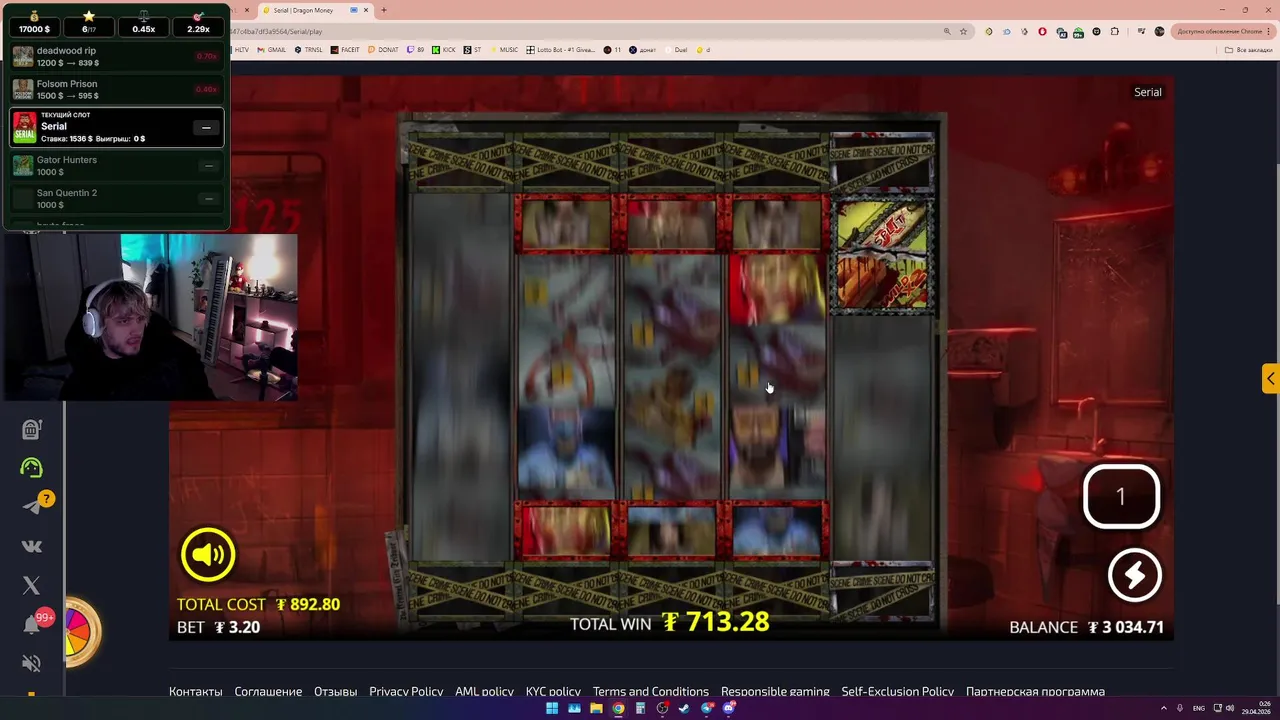Image resolution: width=1280 pixels, height=720 pixels.
Task: Click the zoom magnifier in address bar
Action: click(947, 31)
